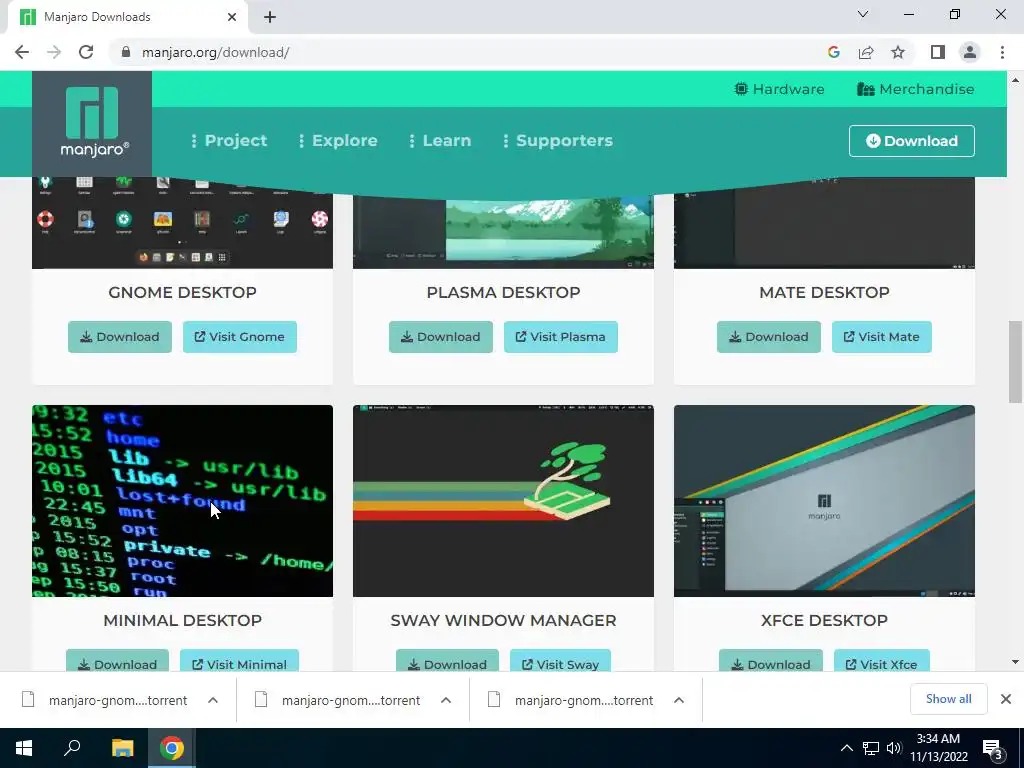Click the taskbar clock showing 3:34 AM

pos(938,748)
